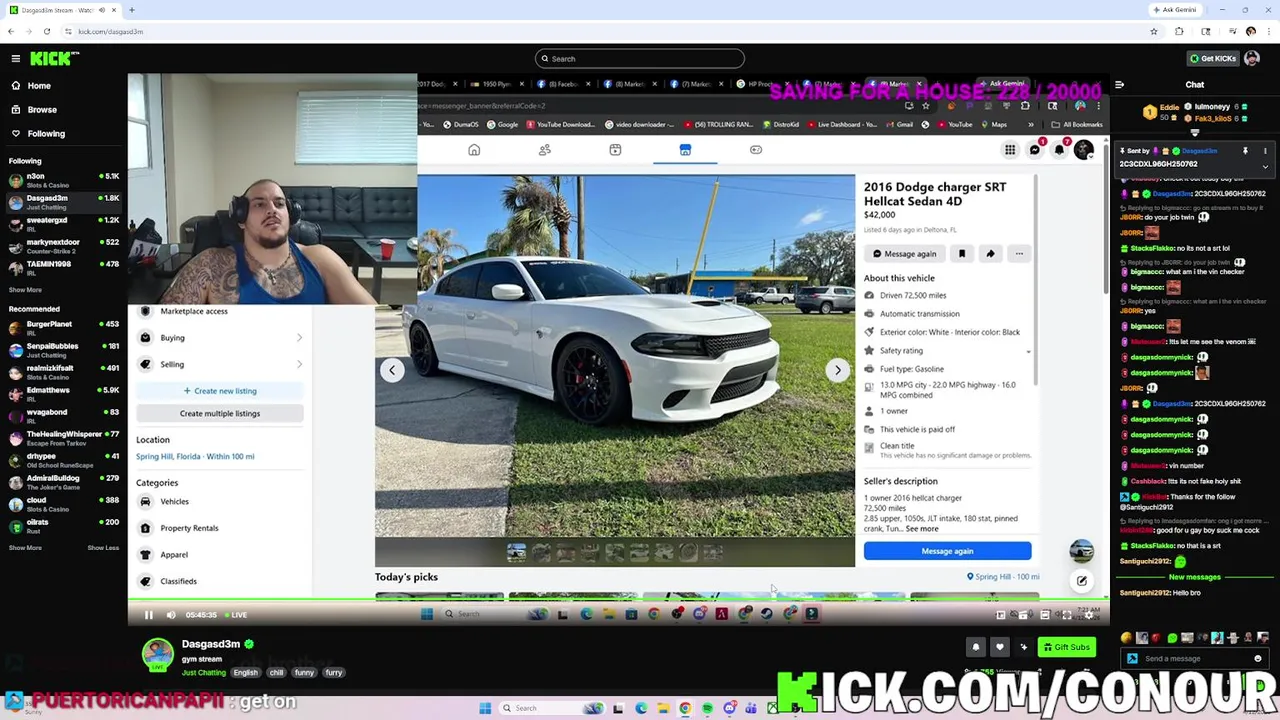The height and width of the screenshot is (720, 1280).
Task: Share the Dodge Charger listing
Action: point(990,254)
